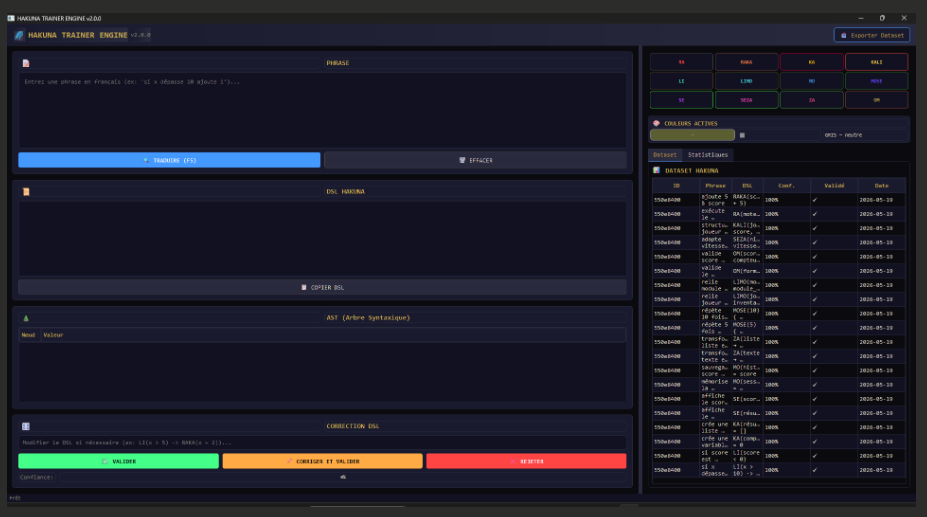Click the small grey square color indicator
Screen dimensions: 927x517
743,135
